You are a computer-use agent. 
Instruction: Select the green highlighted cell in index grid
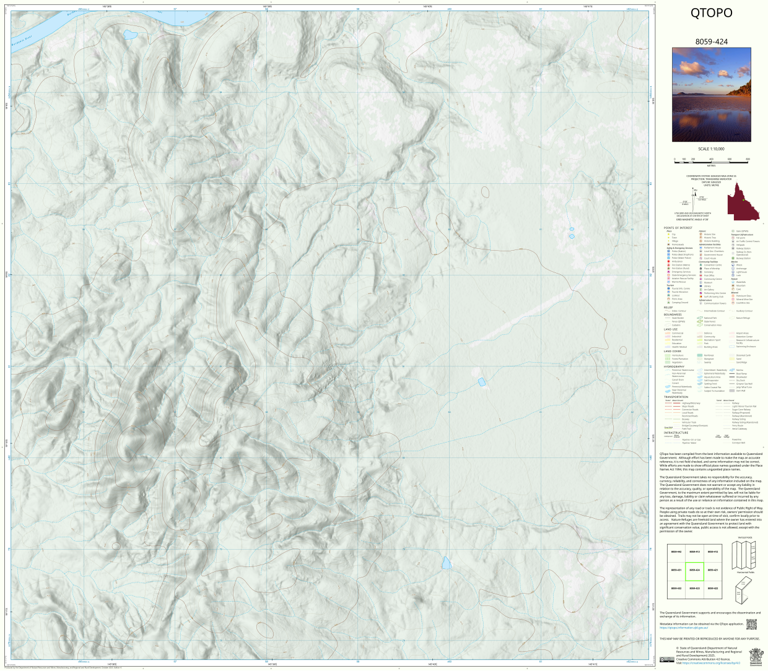(694, 571)
